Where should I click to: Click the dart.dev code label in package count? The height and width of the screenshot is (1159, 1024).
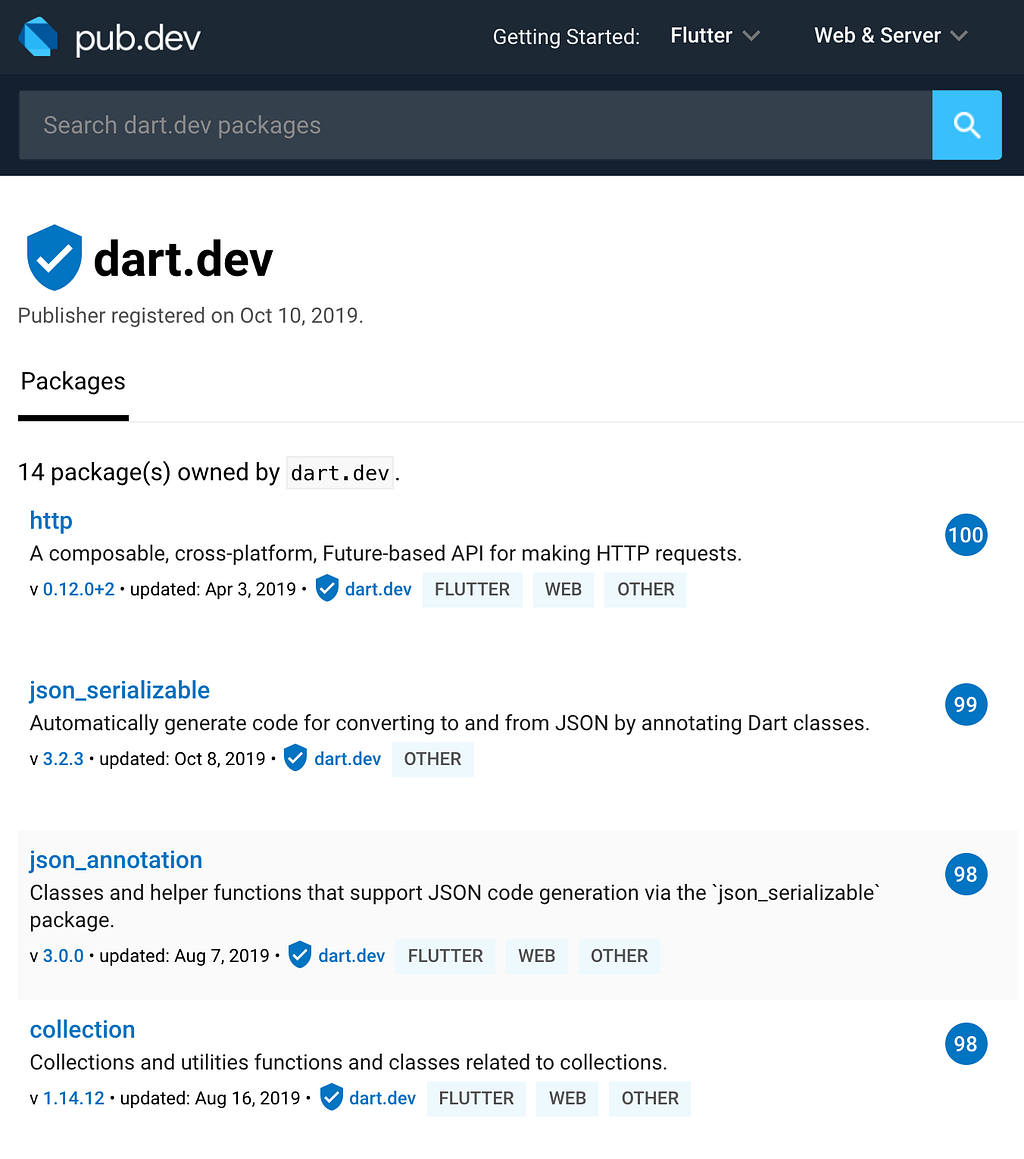(x=340, y=473)
